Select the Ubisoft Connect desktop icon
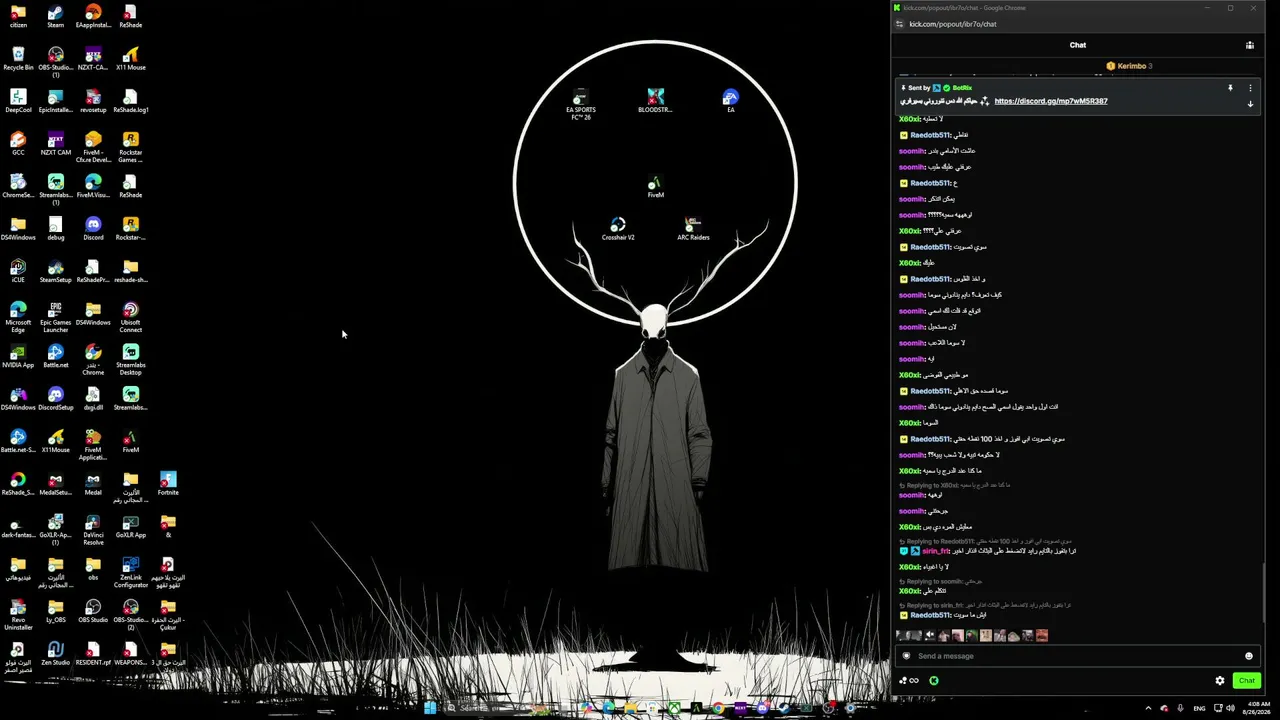Image resolution: width=1280 pixels, height=720 pixels. click(130, 316)
